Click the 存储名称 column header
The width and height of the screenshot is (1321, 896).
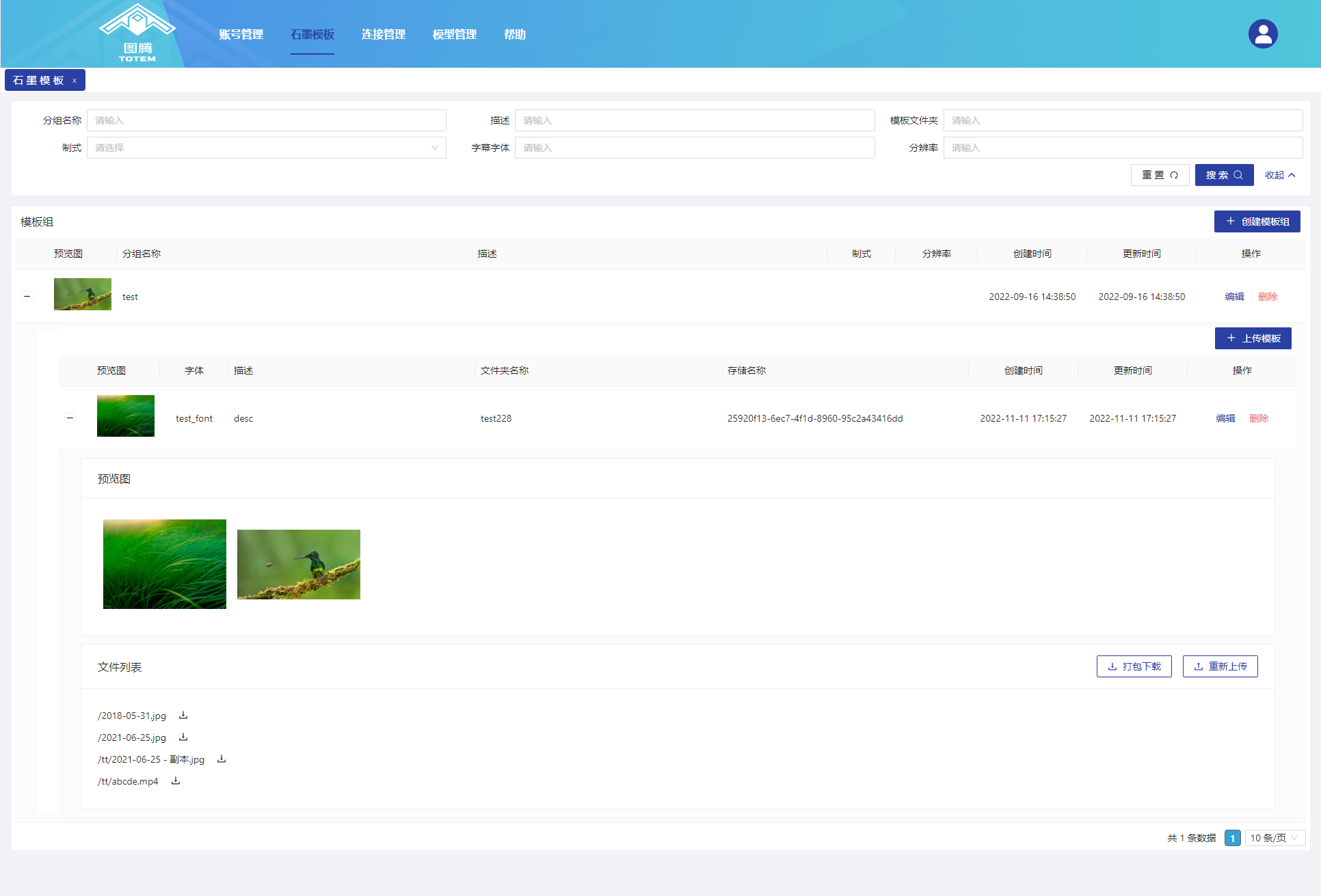tap(747, 370)
